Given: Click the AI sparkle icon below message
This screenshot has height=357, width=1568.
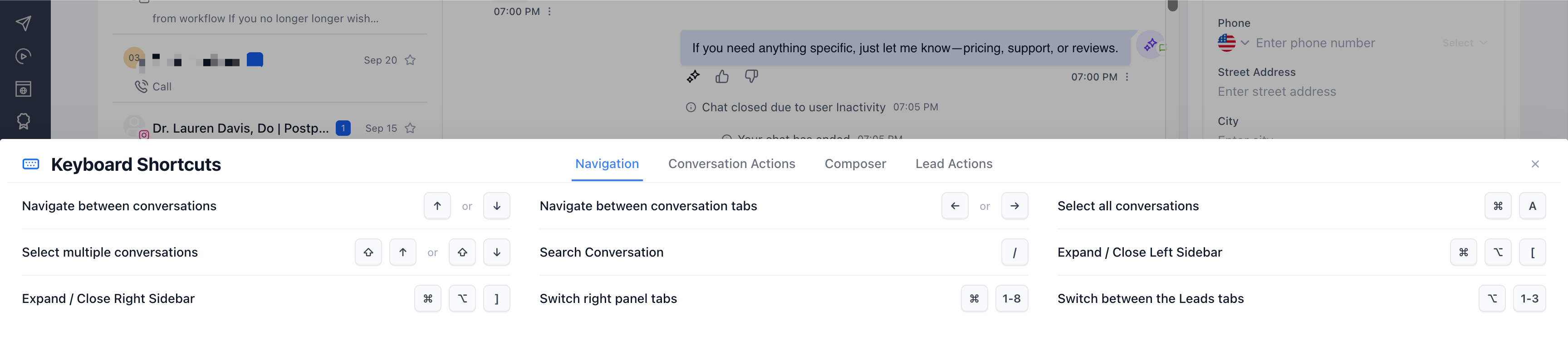Looking at the screenshot, I should (693, 77).
